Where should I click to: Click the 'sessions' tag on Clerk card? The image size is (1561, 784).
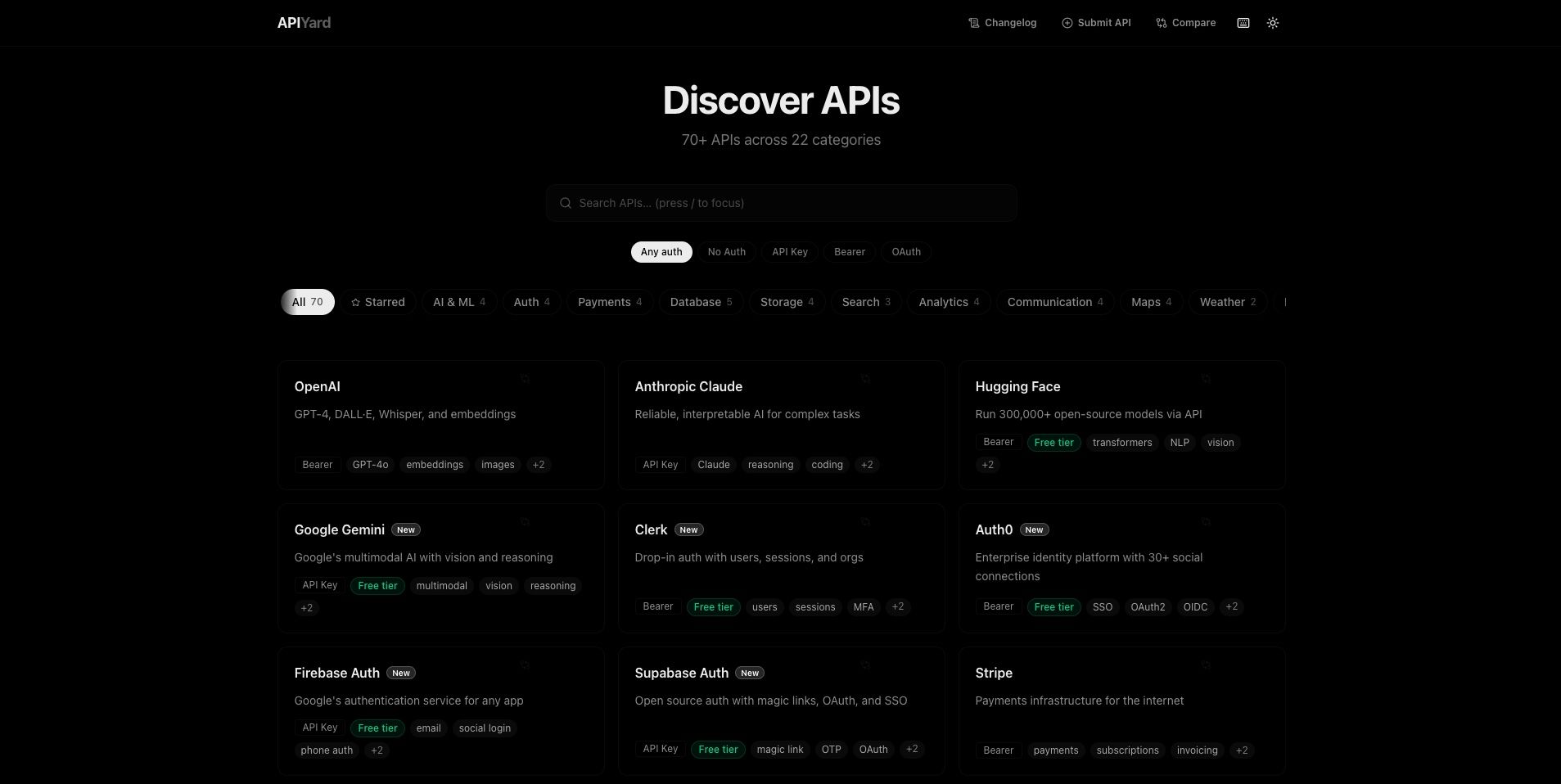pos(815,607)
